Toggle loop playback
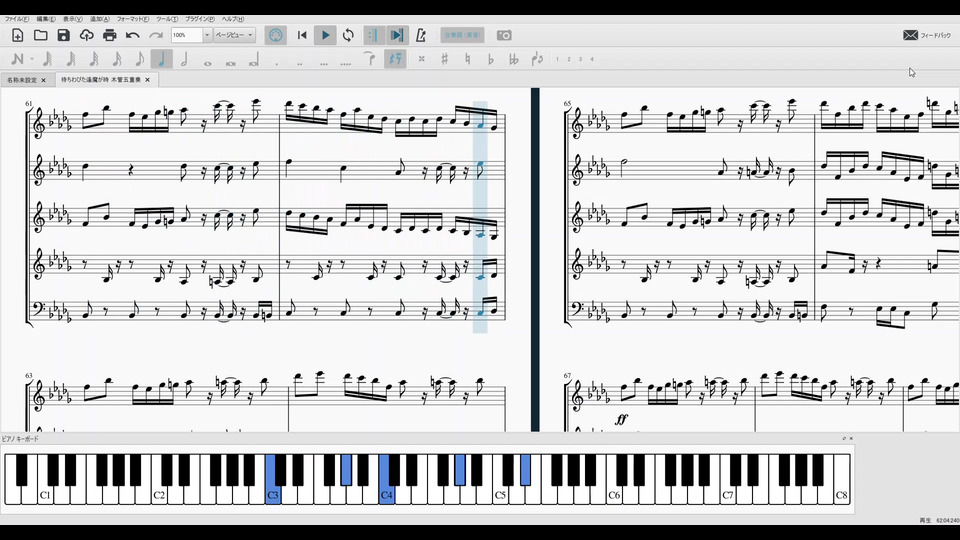The height and width of the screenshot is (540, 960). coord(348,36)
